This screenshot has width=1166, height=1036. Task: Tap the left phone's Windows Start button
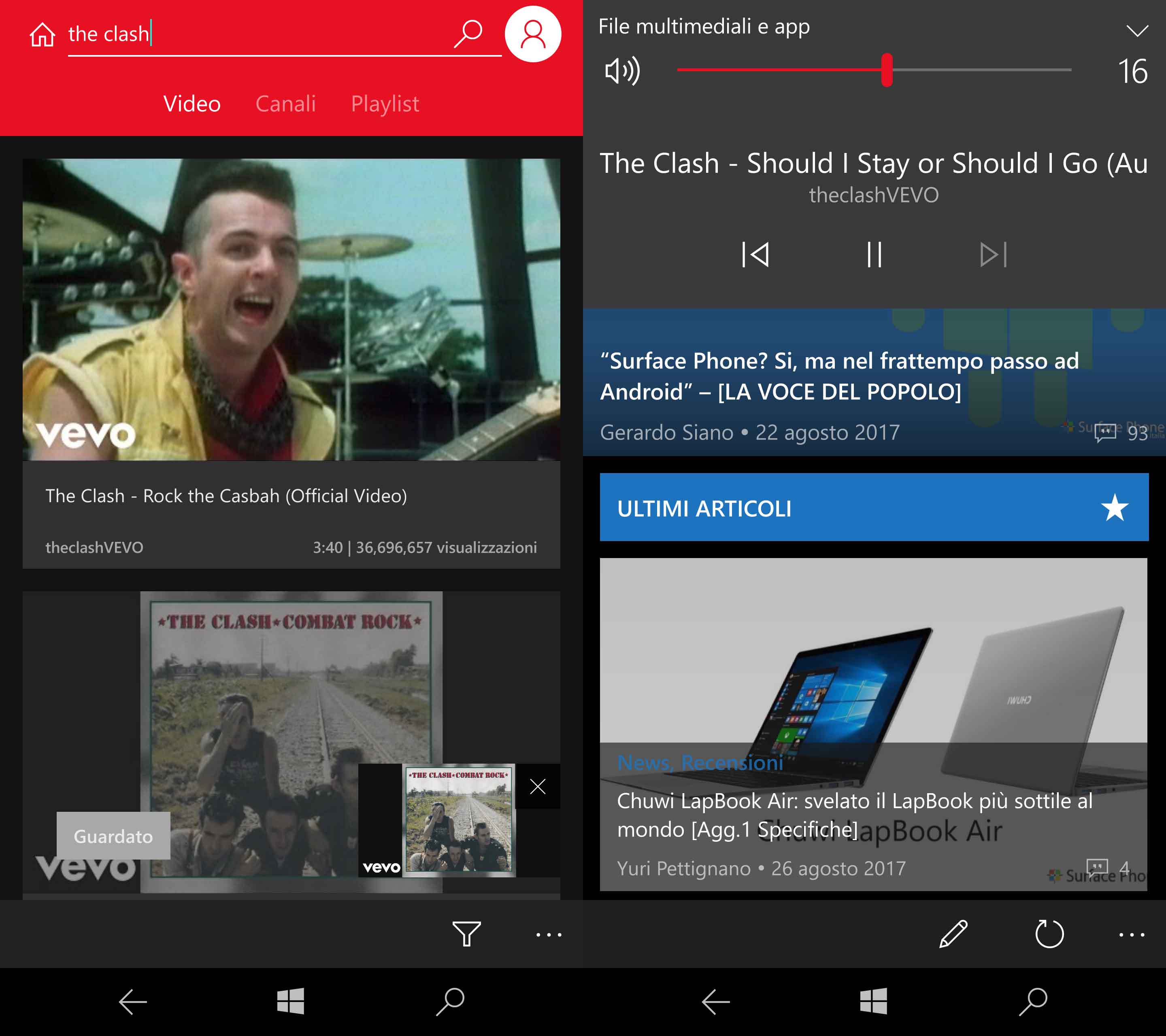coord(291,1001)
